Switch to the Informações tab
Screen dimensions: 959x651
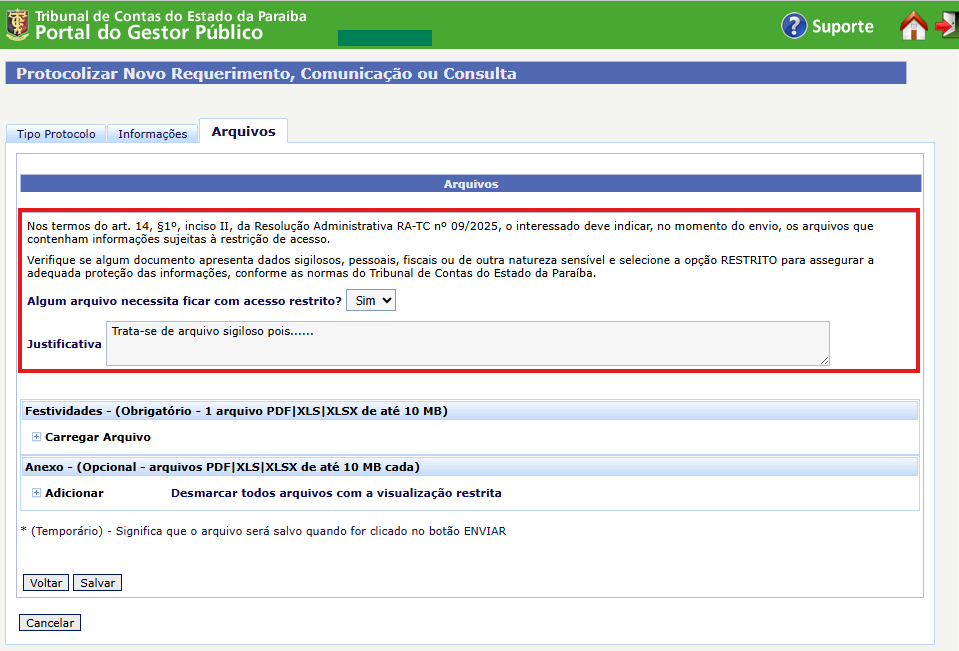[152, 134]
